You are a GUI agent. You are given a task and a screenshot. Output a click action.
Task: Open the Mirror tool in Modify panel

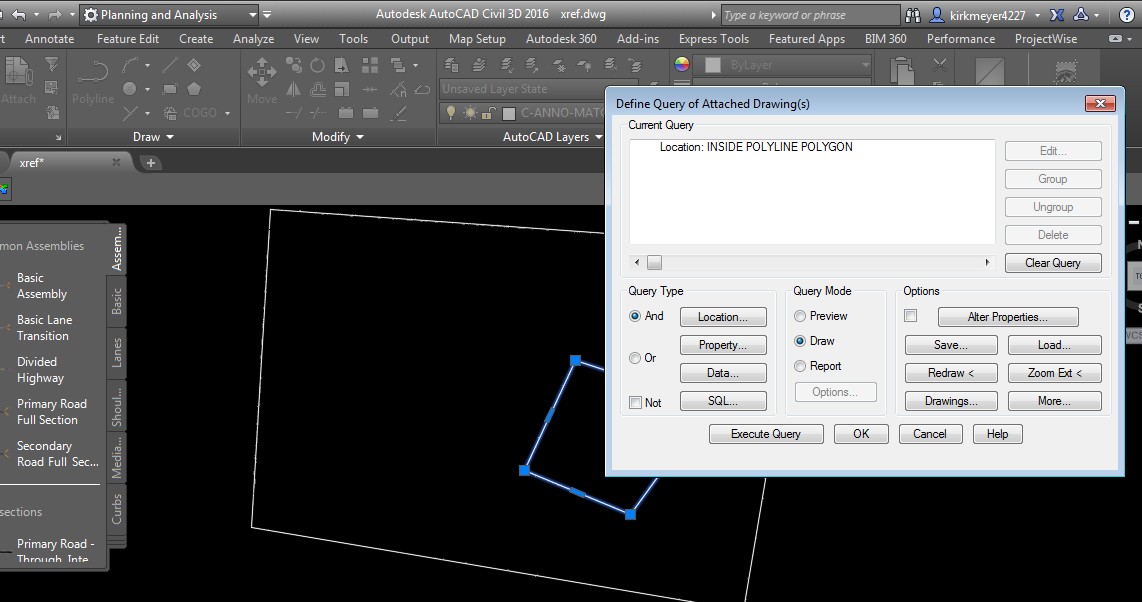click(293, 89)
